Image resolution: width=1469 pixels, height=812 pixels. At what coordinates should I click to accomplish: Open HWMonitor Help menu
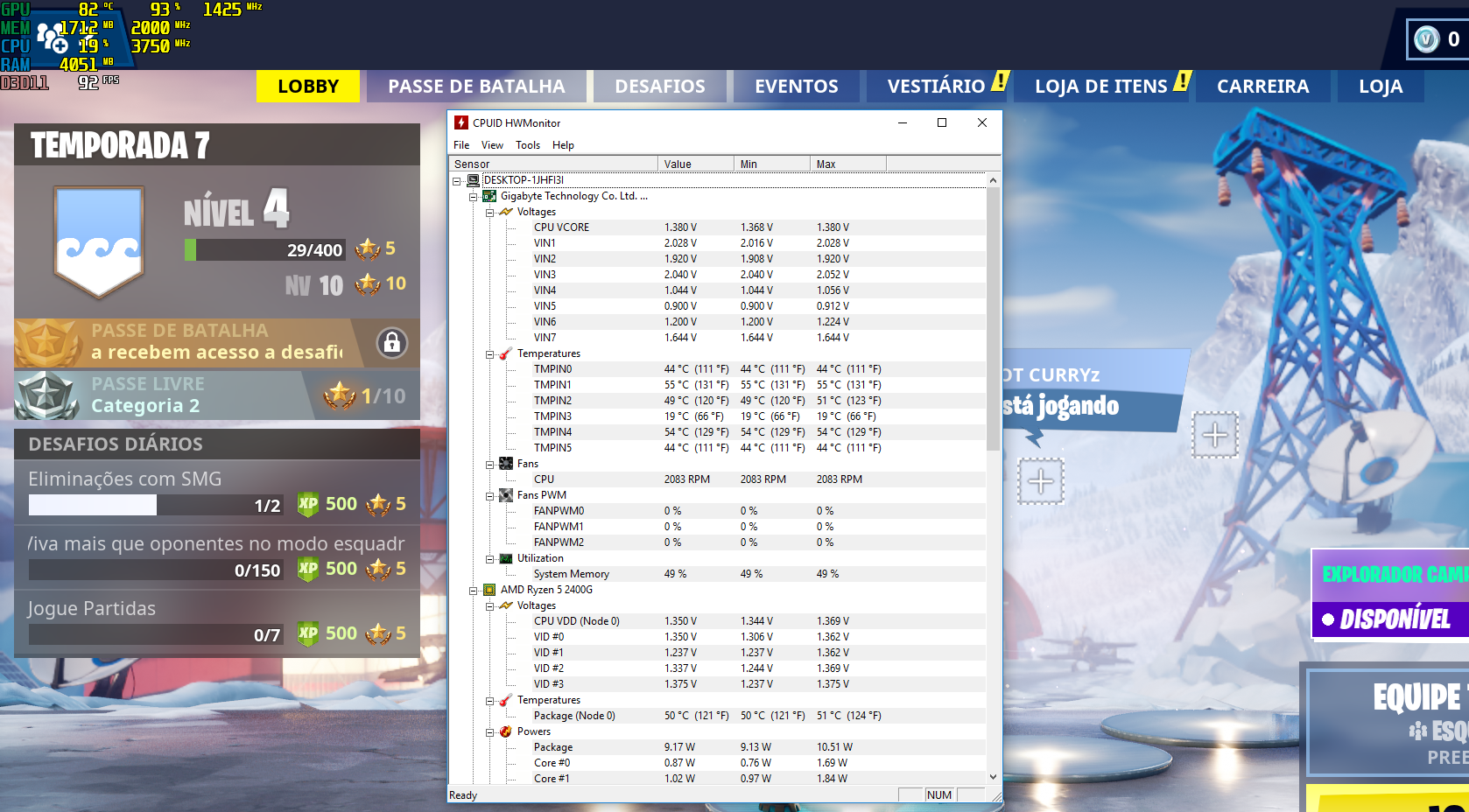tap(563, 145)
